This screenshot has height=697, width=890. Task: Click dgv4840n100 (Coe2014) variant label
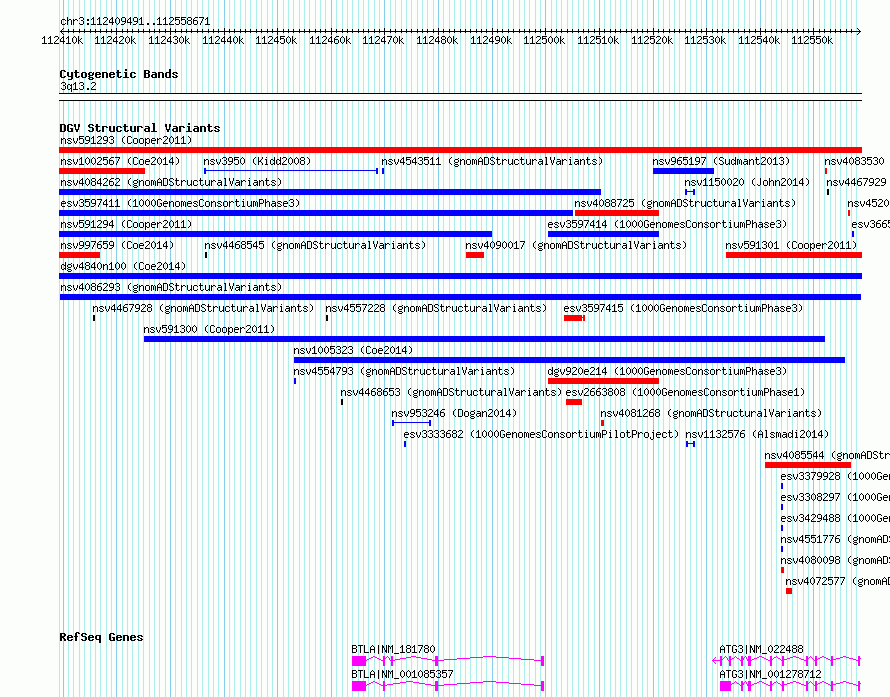click(123, 266)
